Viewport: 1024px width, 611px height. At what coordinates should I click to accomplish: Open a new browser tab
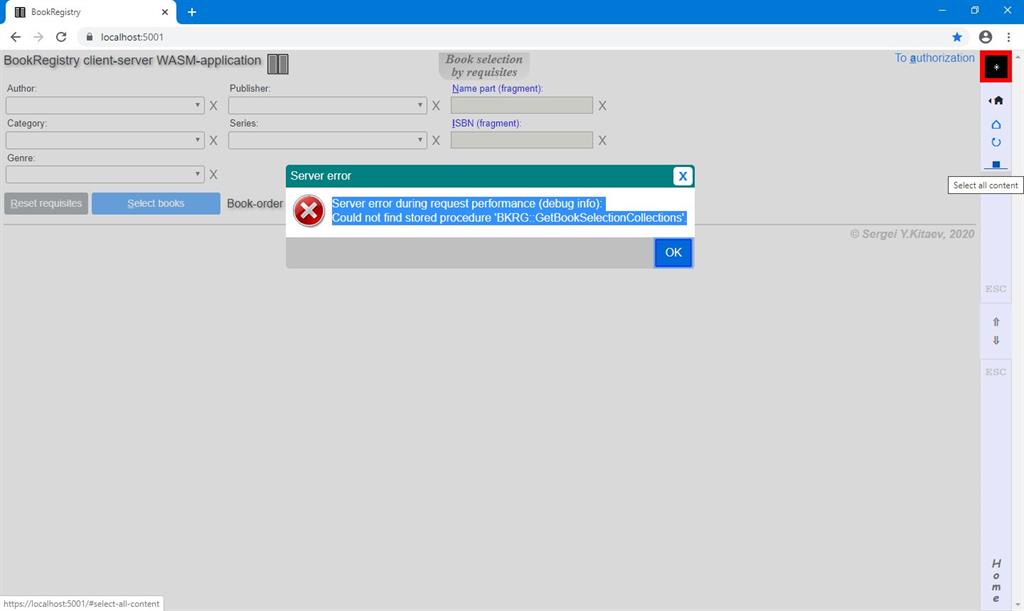pos(190,12)
